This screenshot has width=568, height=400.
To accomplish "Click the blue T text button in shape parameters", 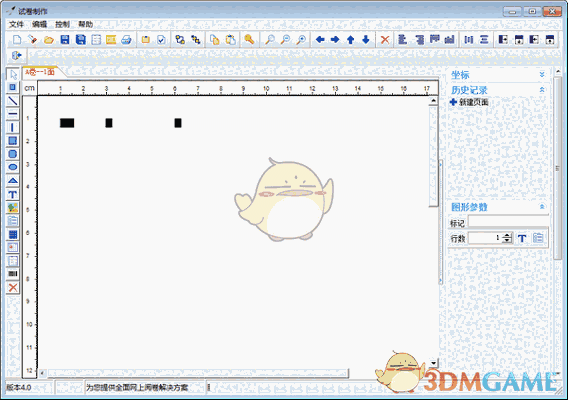I will (x=522, y=238).
